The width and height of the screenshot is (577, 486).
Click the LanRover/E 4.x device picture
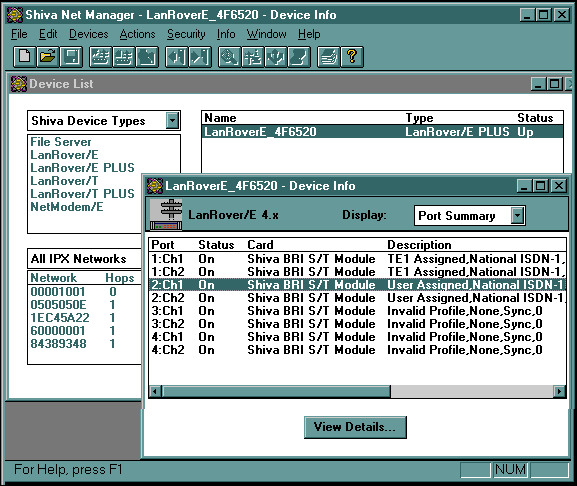pos(166,214)
